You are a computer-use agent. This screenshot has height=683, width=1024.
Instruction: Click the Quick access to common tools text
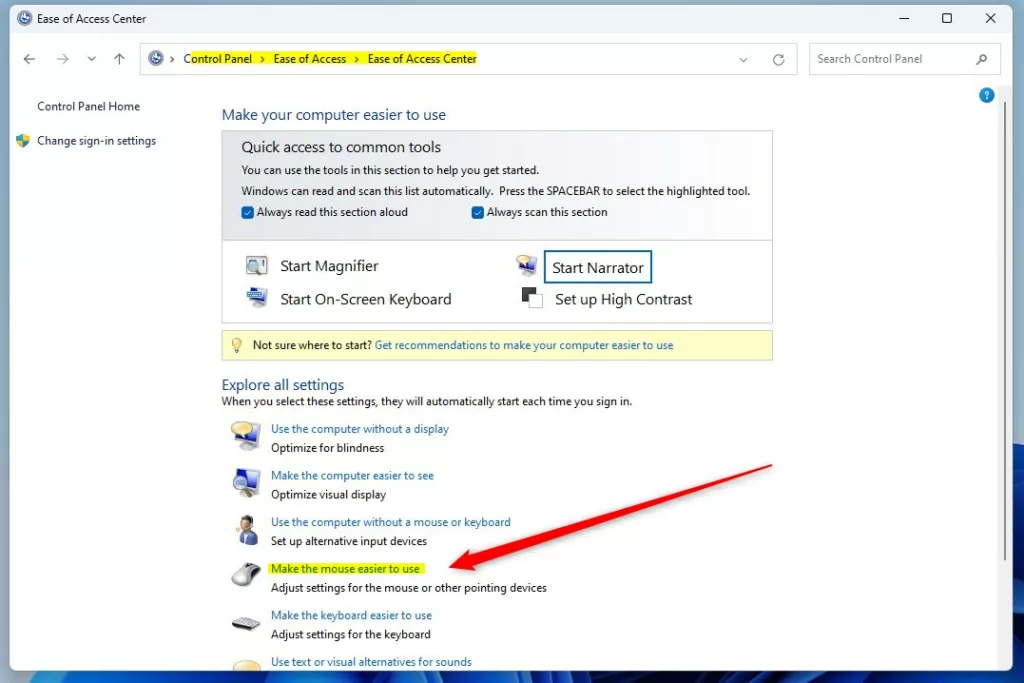[341, 147]
